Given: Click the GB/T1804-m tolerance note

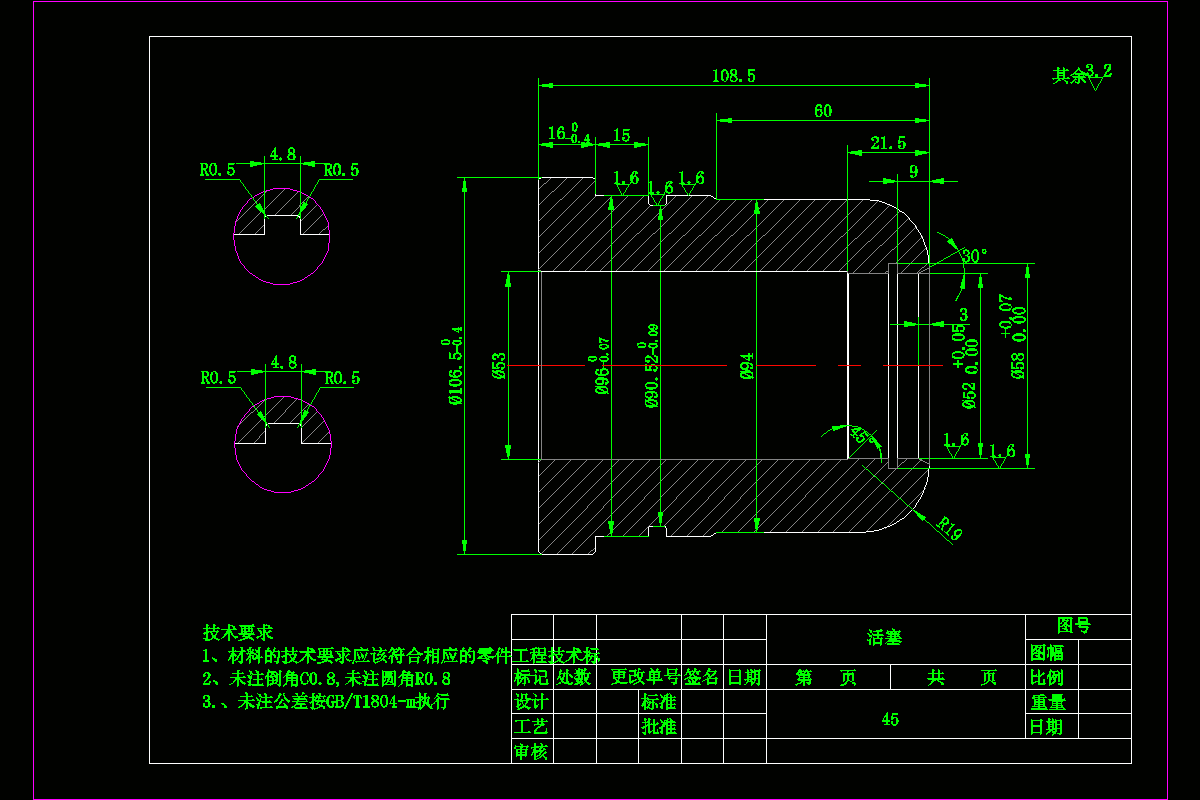Looking at the screenshot, I should point(327,701).
